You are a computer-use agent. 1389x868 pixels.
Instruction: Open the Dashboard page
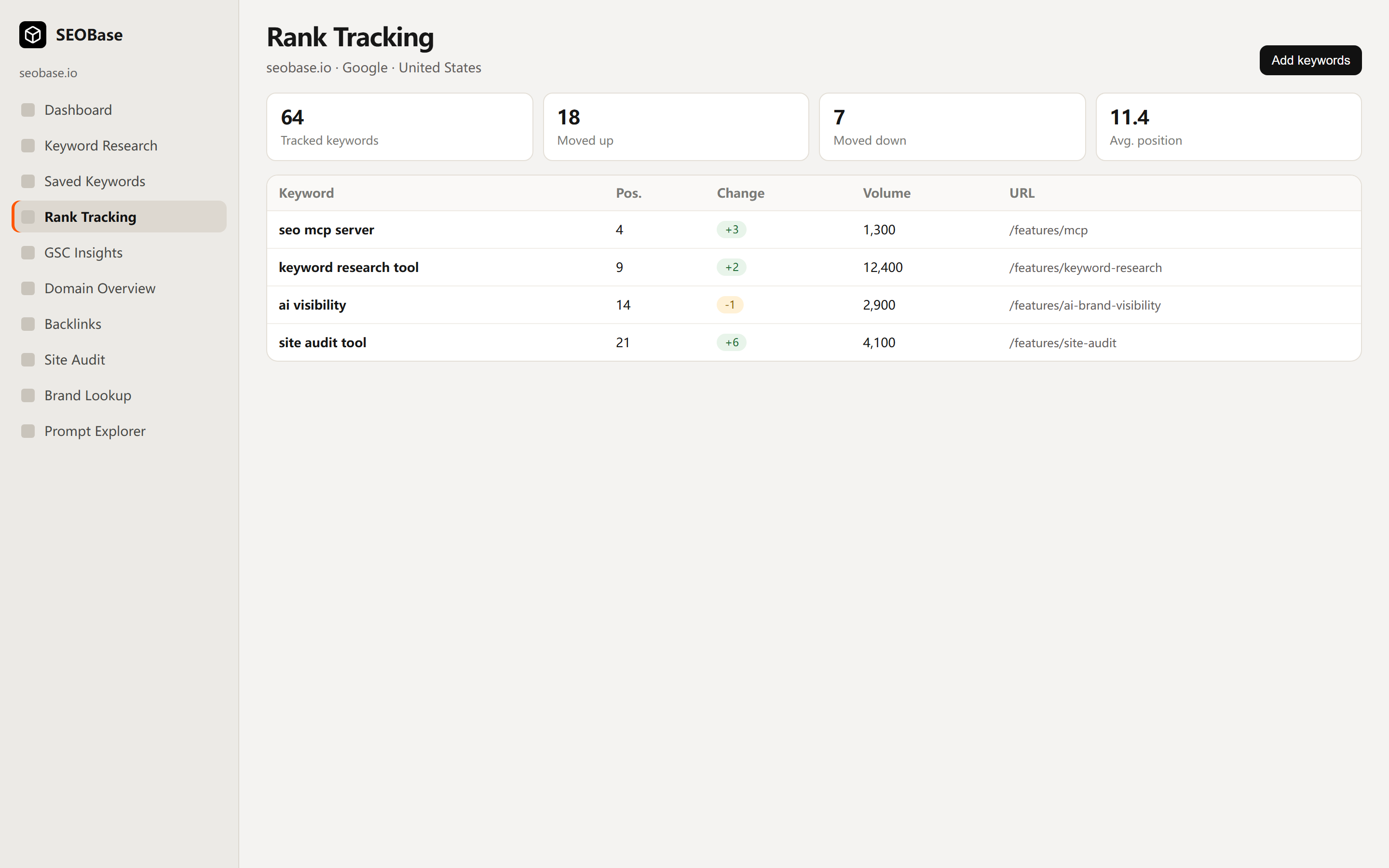point(119,109)
